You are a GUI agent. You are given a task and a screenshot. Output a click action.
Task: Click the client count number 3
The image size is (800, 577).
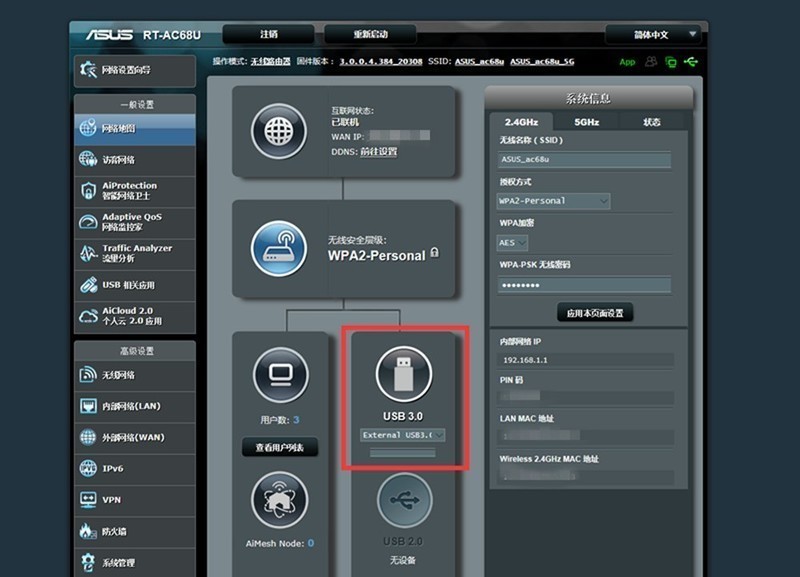296,420
